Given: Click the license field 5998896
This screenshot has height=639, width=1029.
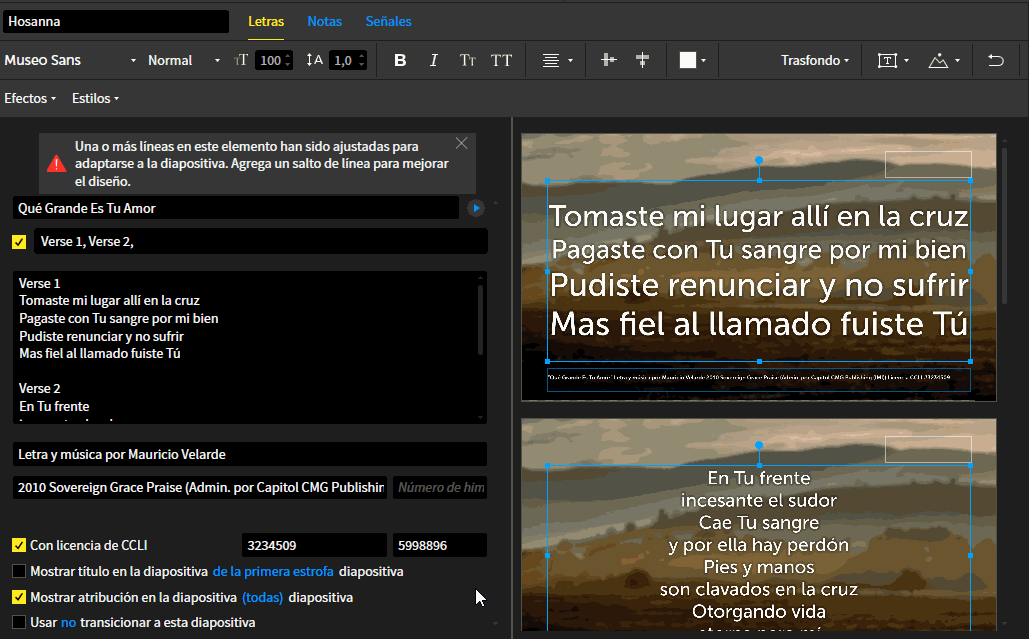Looking at the screenshot, I should (x=440, y=545).
